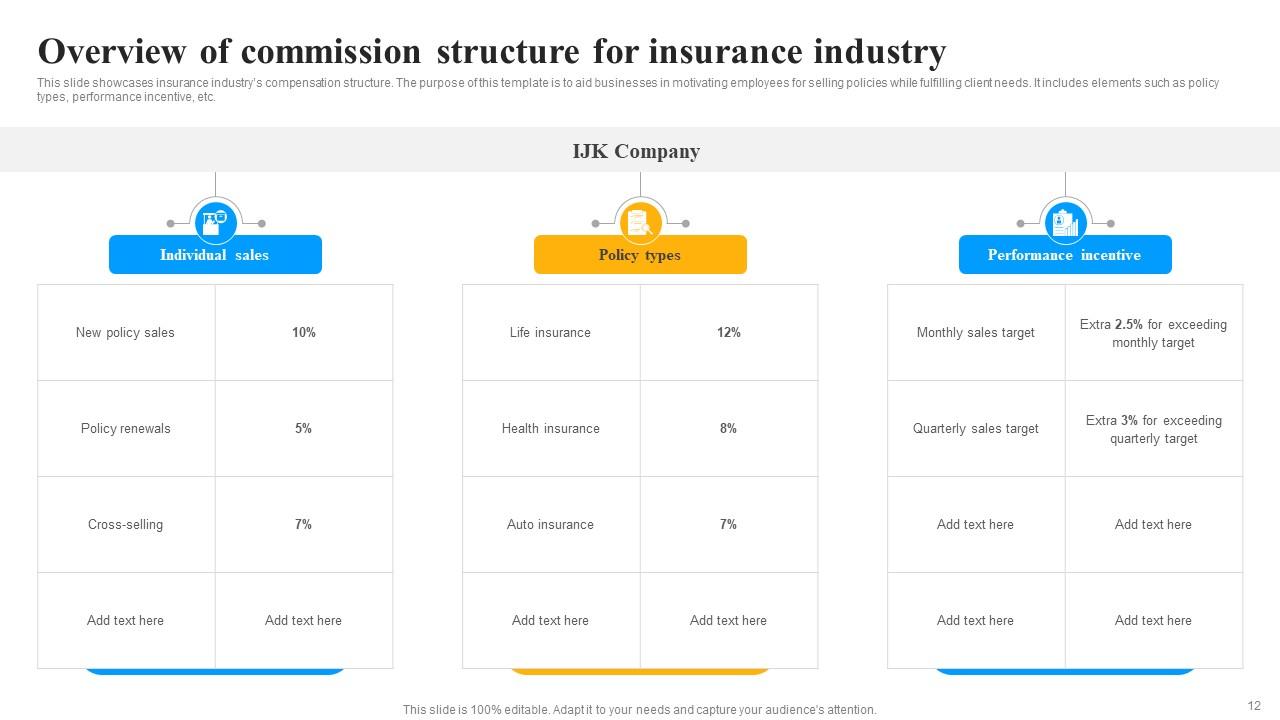Image resolution: width=1280 pixels, height=720 pixels.
Task: Click the New policy sales cell
Action: pos(125,333)
